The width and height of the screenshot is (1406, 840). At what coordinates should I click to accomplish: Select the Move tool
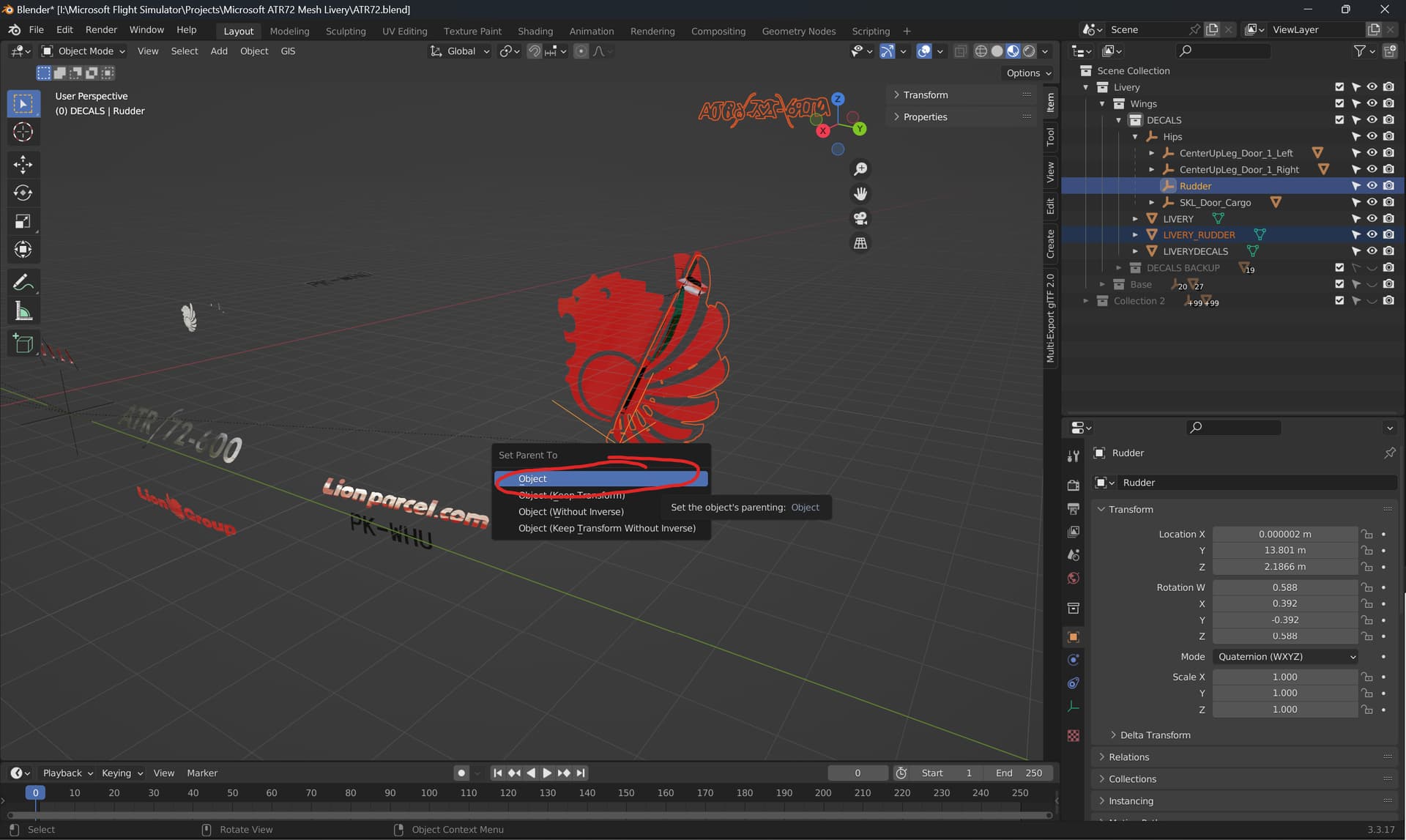(x=23, y=164)
